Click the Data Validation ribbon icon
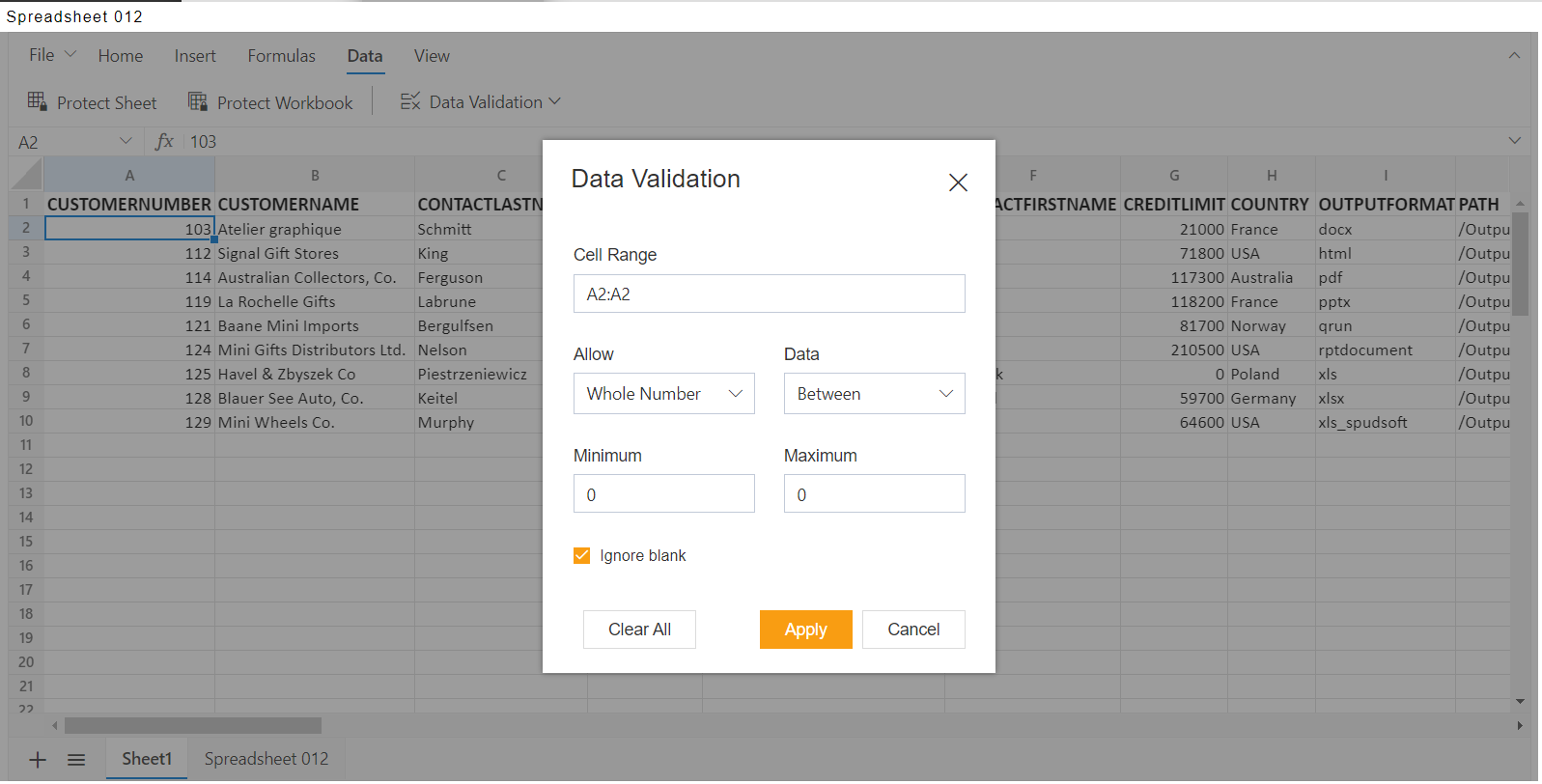Image resolution: width=1542 pixels, height=784 pixels. point(410,101)
